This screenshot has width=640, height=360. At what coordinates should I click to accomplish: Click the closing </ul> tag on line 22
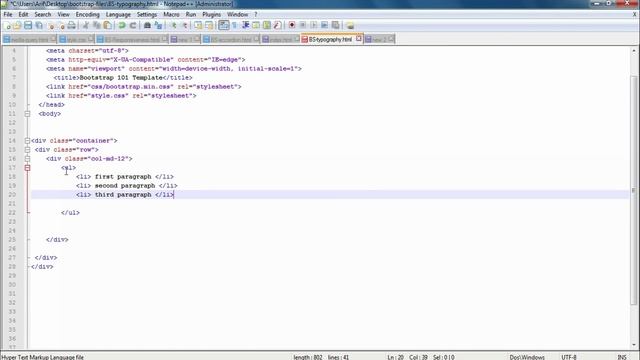(x=70, y=213)
